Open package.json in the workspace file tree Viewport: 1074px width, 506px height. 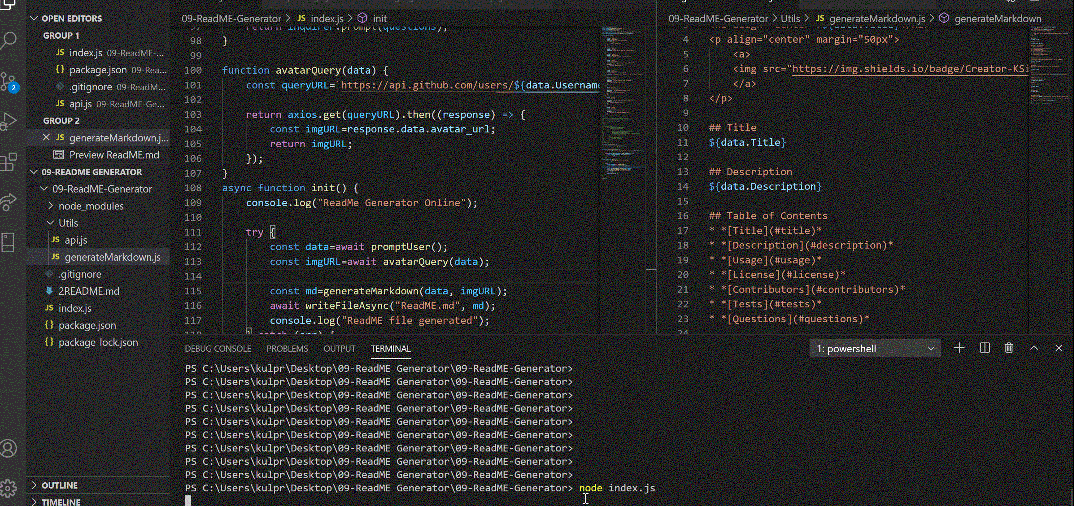pyautogui.click(x=98, y=325)
